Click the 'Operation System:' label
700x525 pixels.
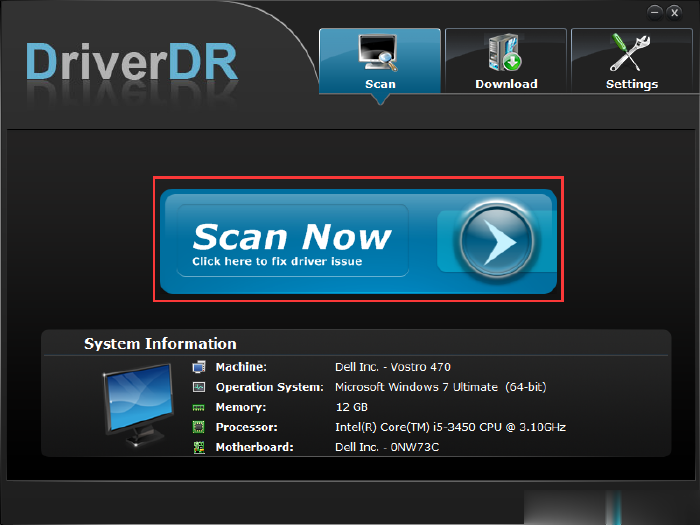coord(270,387)
